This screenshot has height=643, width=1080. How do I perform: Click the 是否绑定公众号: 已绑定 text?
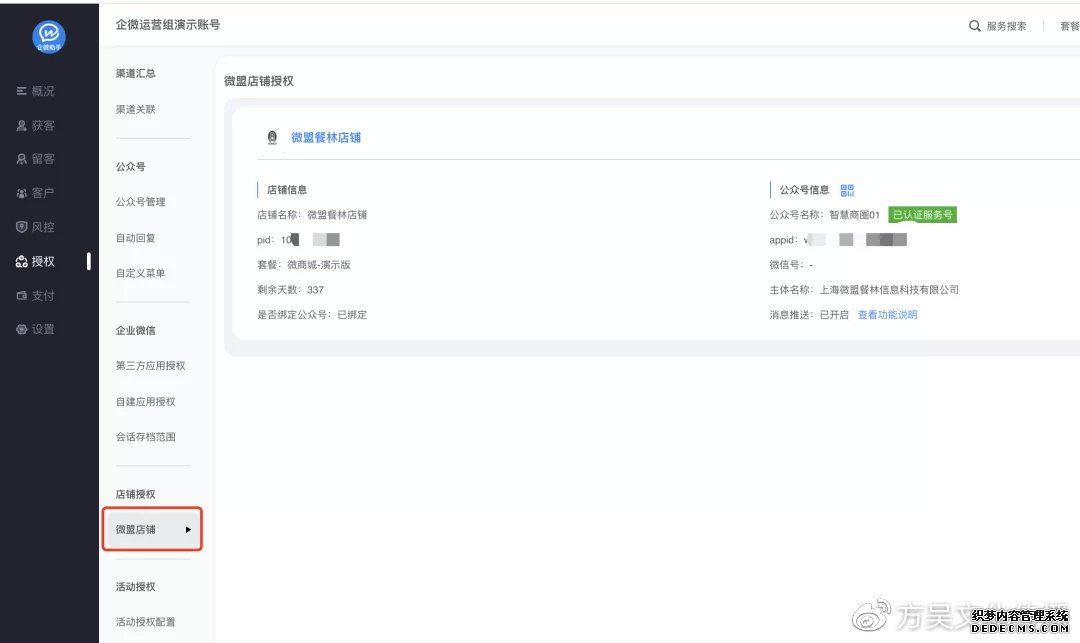(x=312, y=315)
